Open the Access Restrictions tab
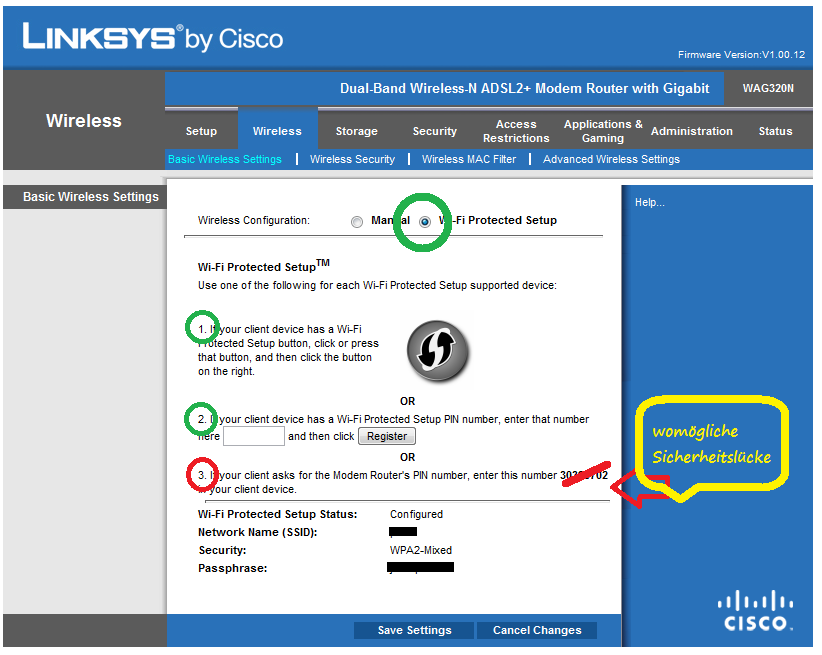 [x=516, y=131]
